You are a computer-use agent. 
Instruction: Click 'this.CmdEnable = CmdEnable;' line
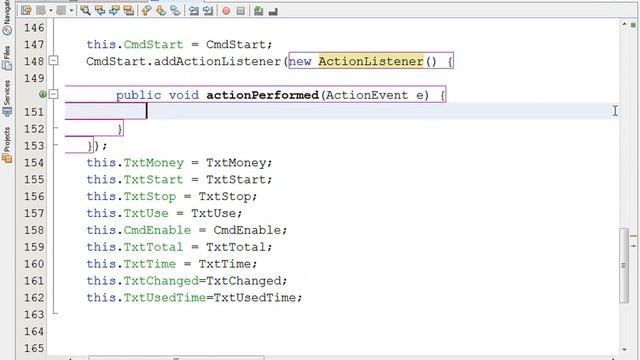(187, 230)
